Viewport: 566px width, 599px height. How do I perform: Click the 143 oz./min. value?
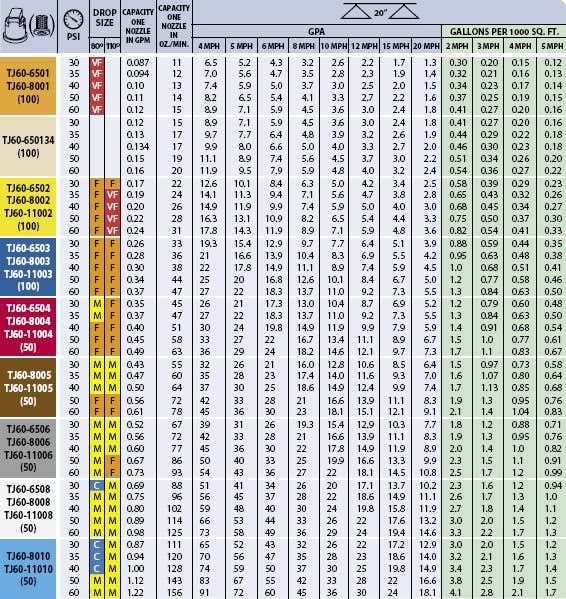pyautogui.click(x=175, y=581)
